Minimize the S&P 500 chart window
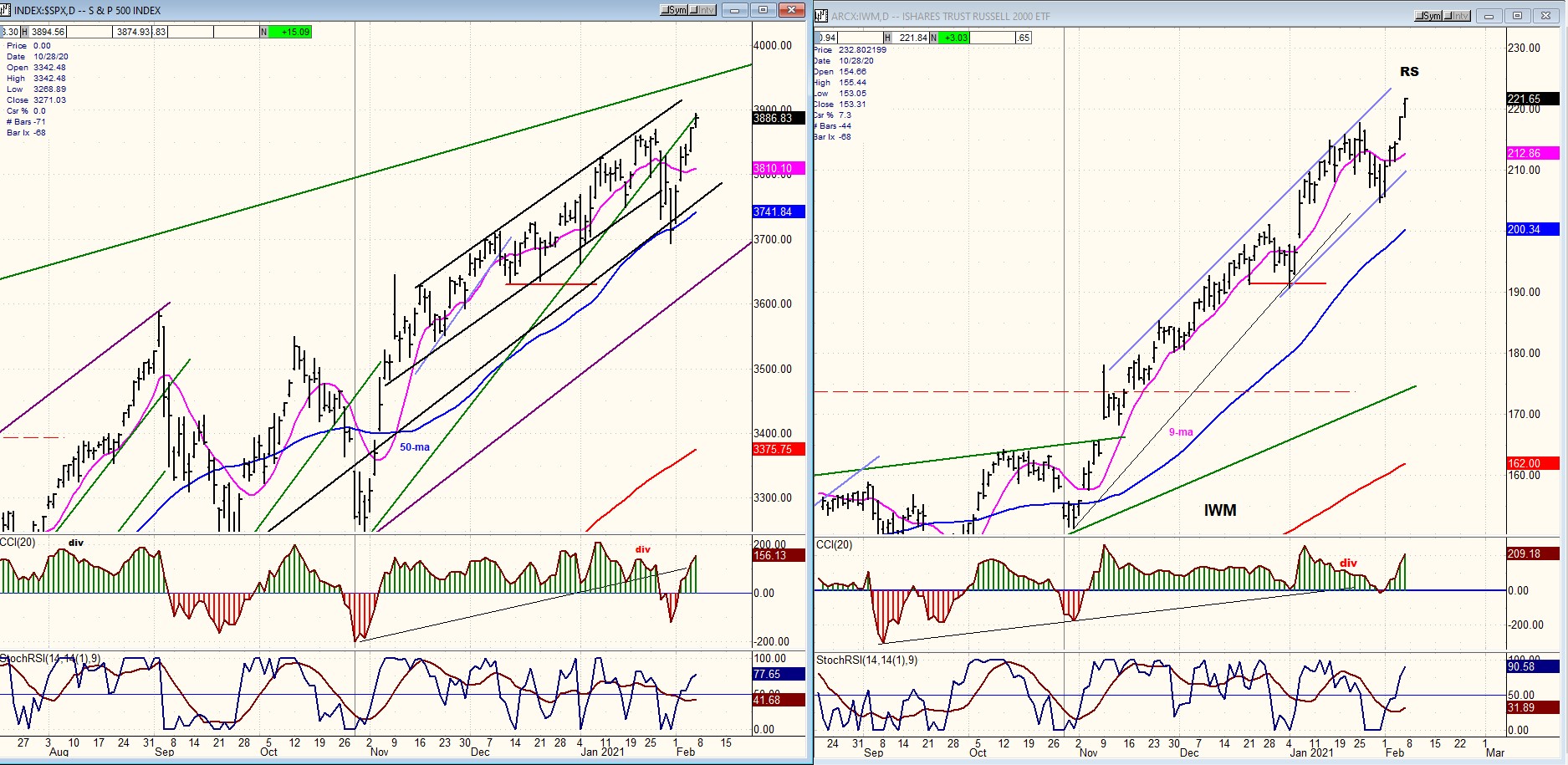This screenshot has width=1568, height=765. 735,10
